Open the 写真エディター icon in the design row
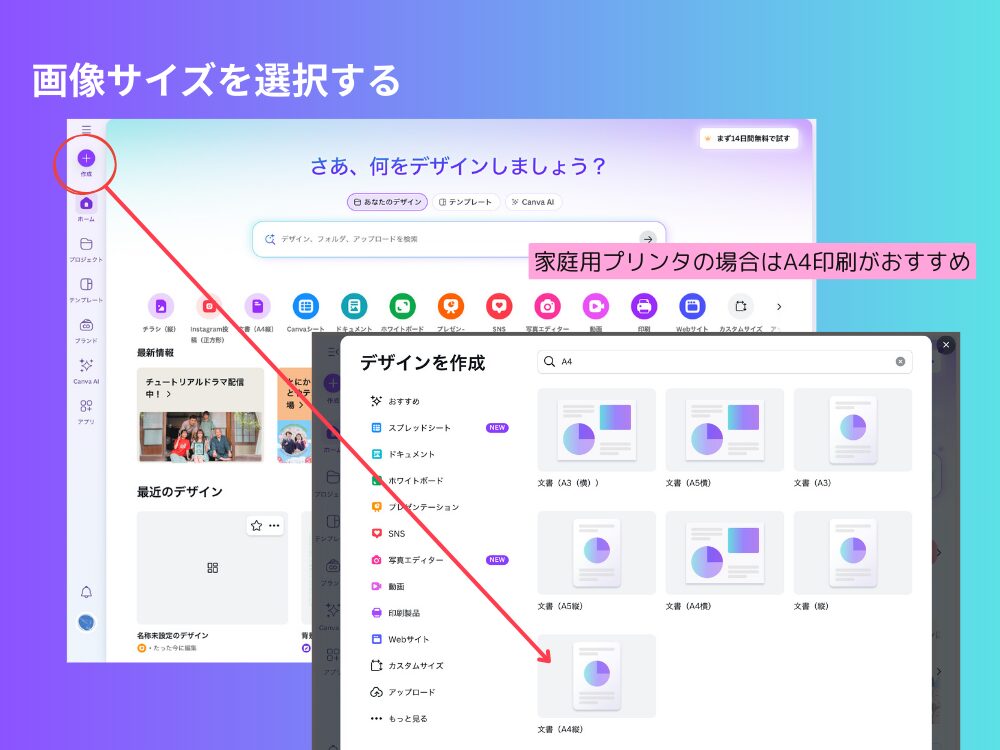Screen dimensions: 1000x750 coord(547,306)
